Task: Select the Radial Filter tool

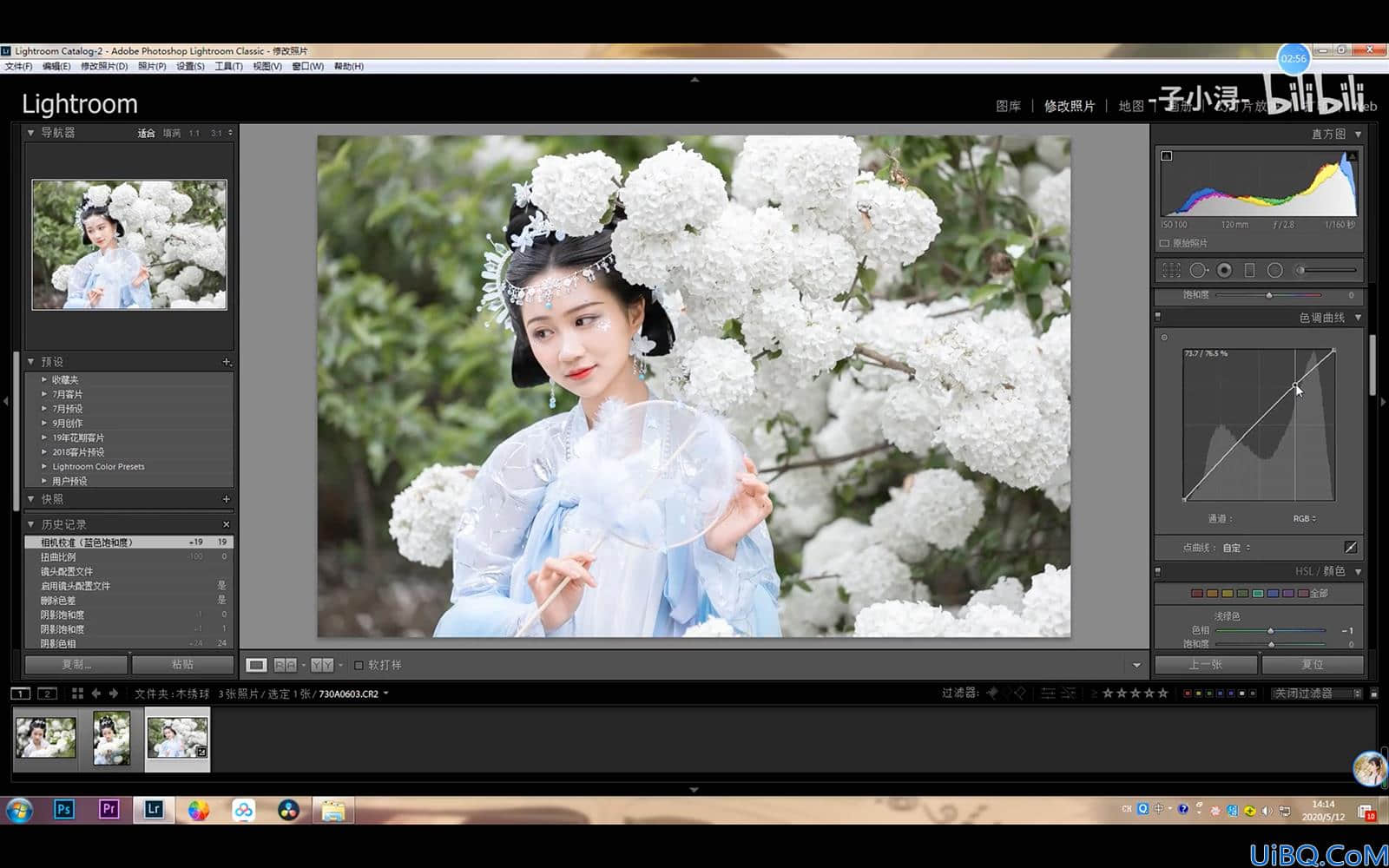Action: coord(1274,271)
